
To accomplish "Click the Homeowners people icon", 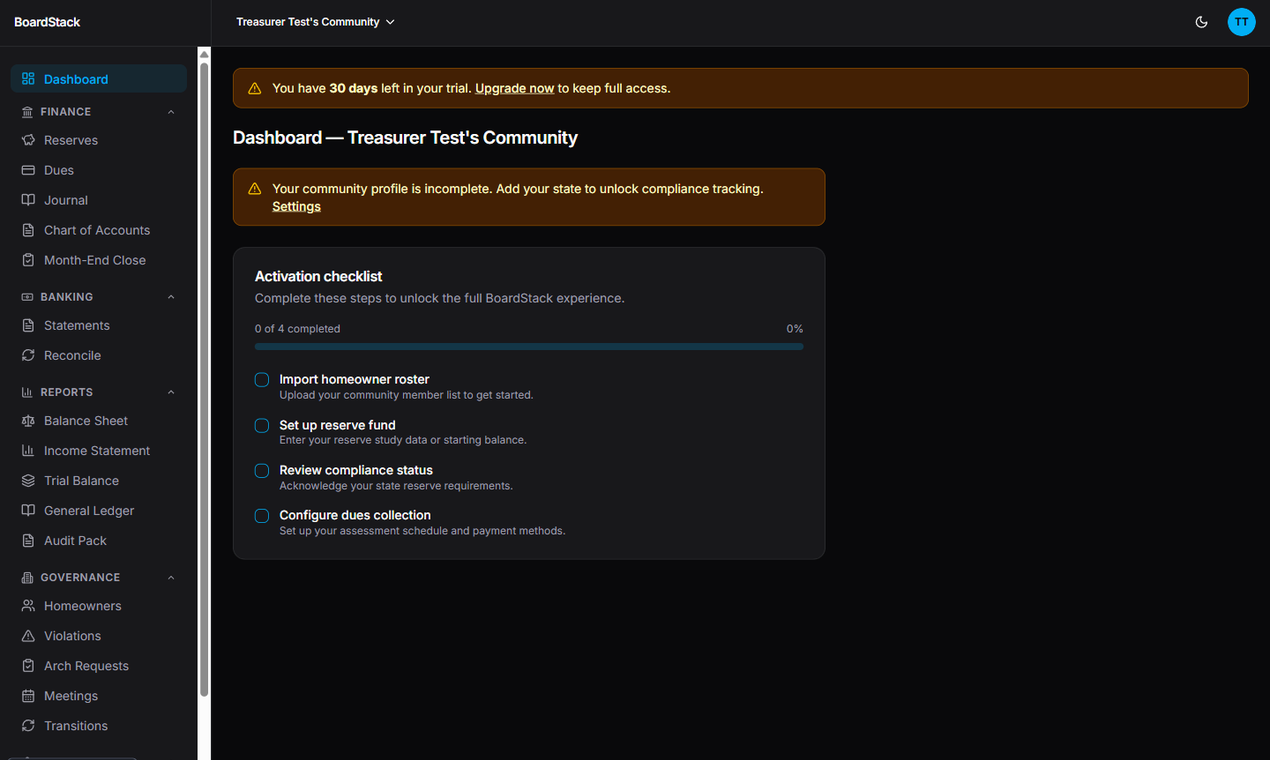I will (28, 606).
